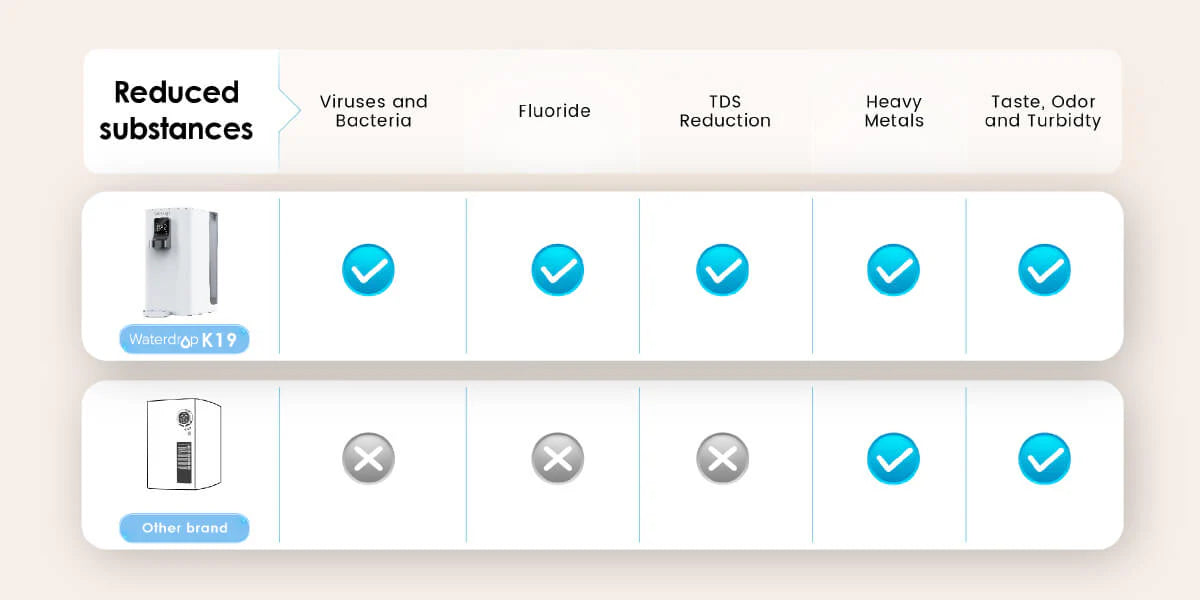Click Waterdrop K19 Heavy Metals checkmark
Image resolution: width=1200 pixels, height=600 pixels.
click(x=893, y=270)
